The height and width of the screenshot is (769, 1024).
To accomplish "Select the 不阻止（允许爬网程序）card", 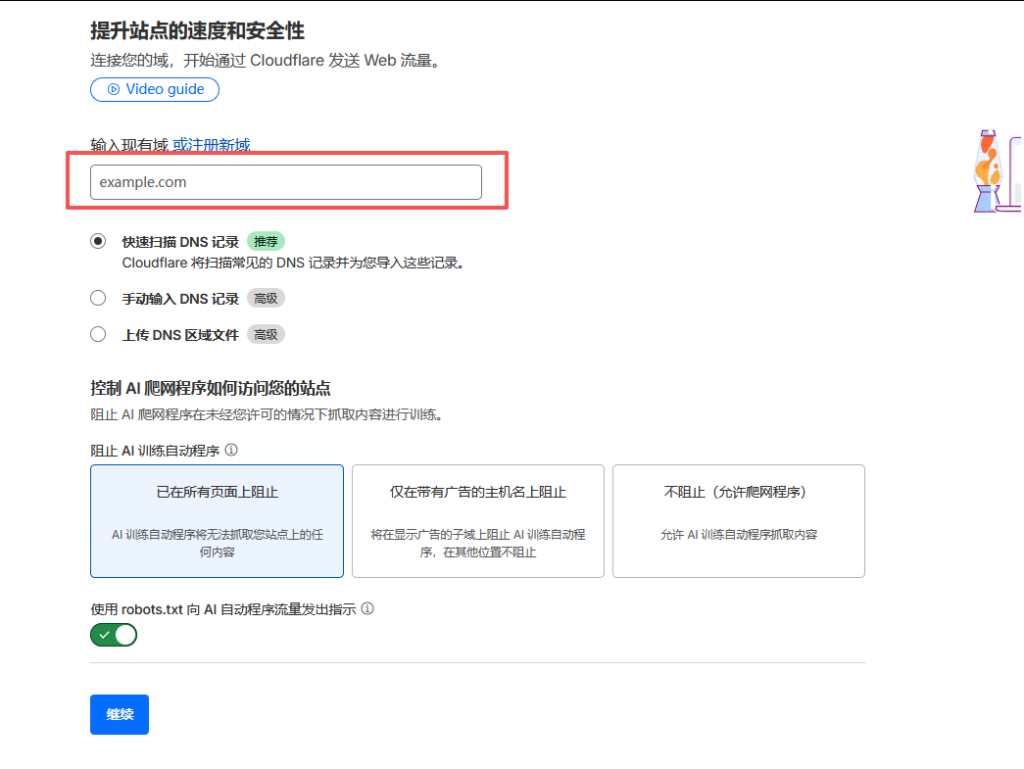I will (738, 520).
